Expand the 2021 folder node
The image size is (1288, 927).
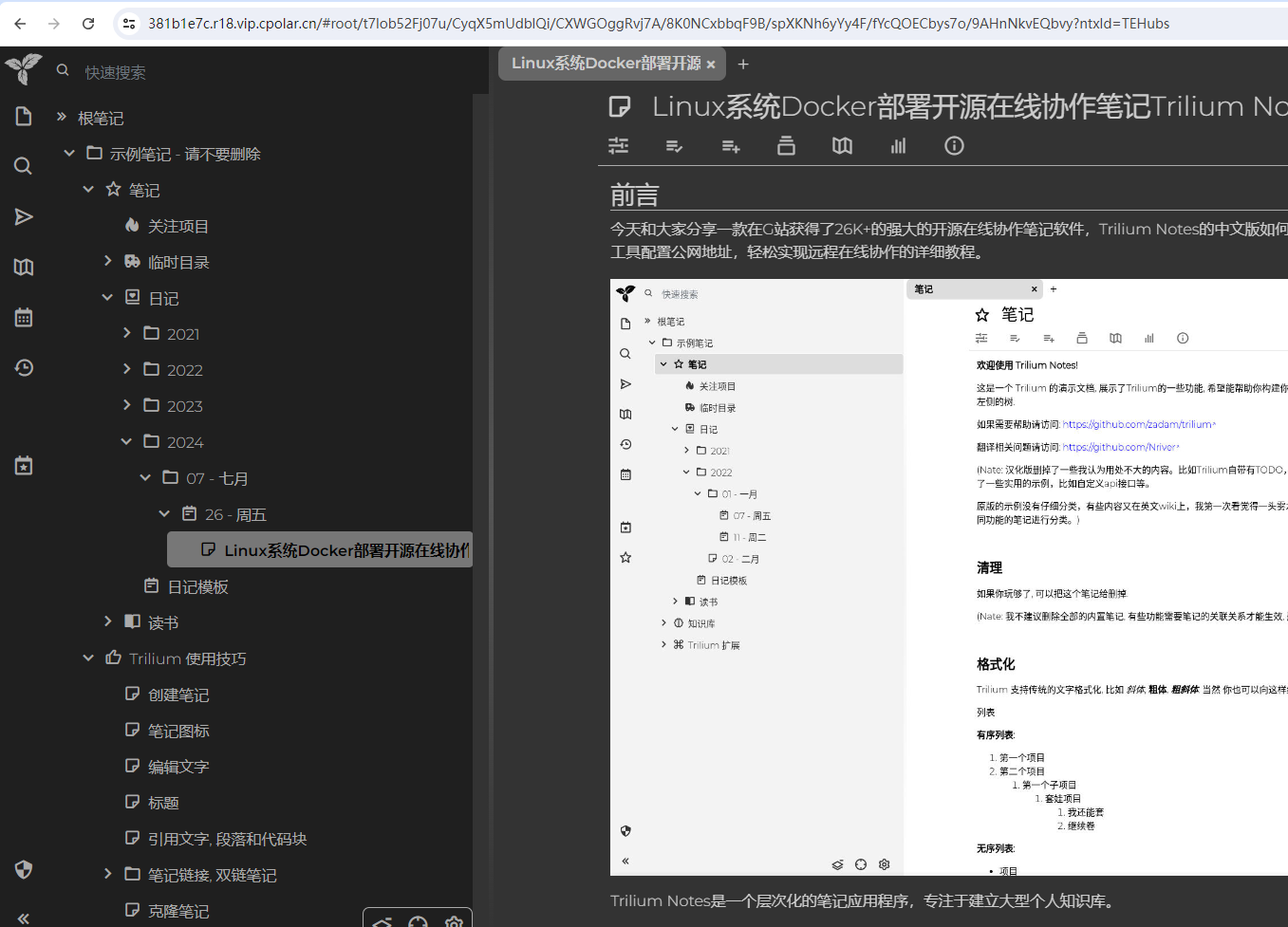[x=126, y=333]
